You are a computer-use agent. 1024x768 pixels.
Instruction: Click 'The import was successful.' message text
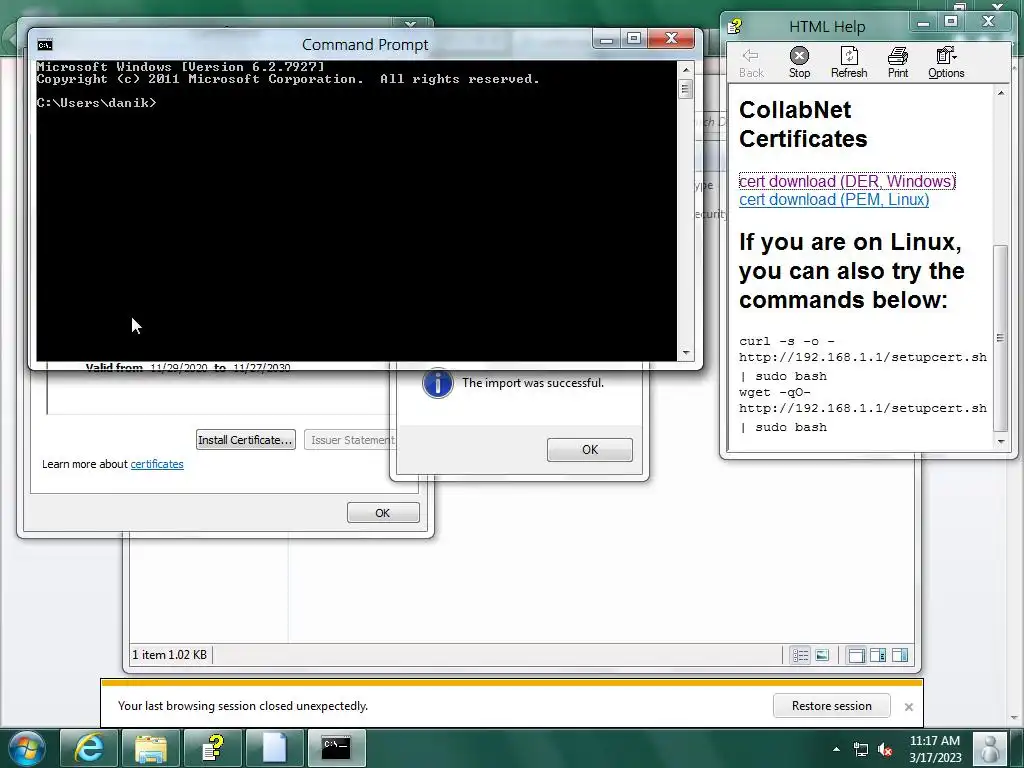533,383
